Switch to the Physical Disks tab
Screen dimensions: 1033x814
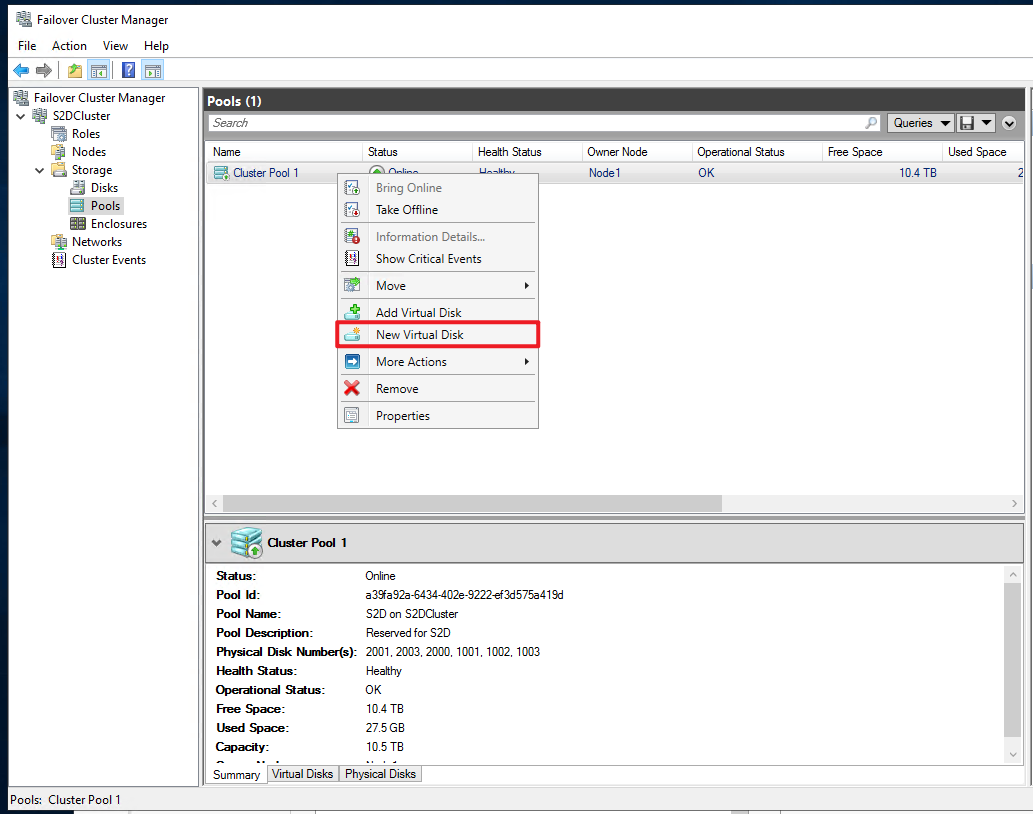tap(380, 774)
